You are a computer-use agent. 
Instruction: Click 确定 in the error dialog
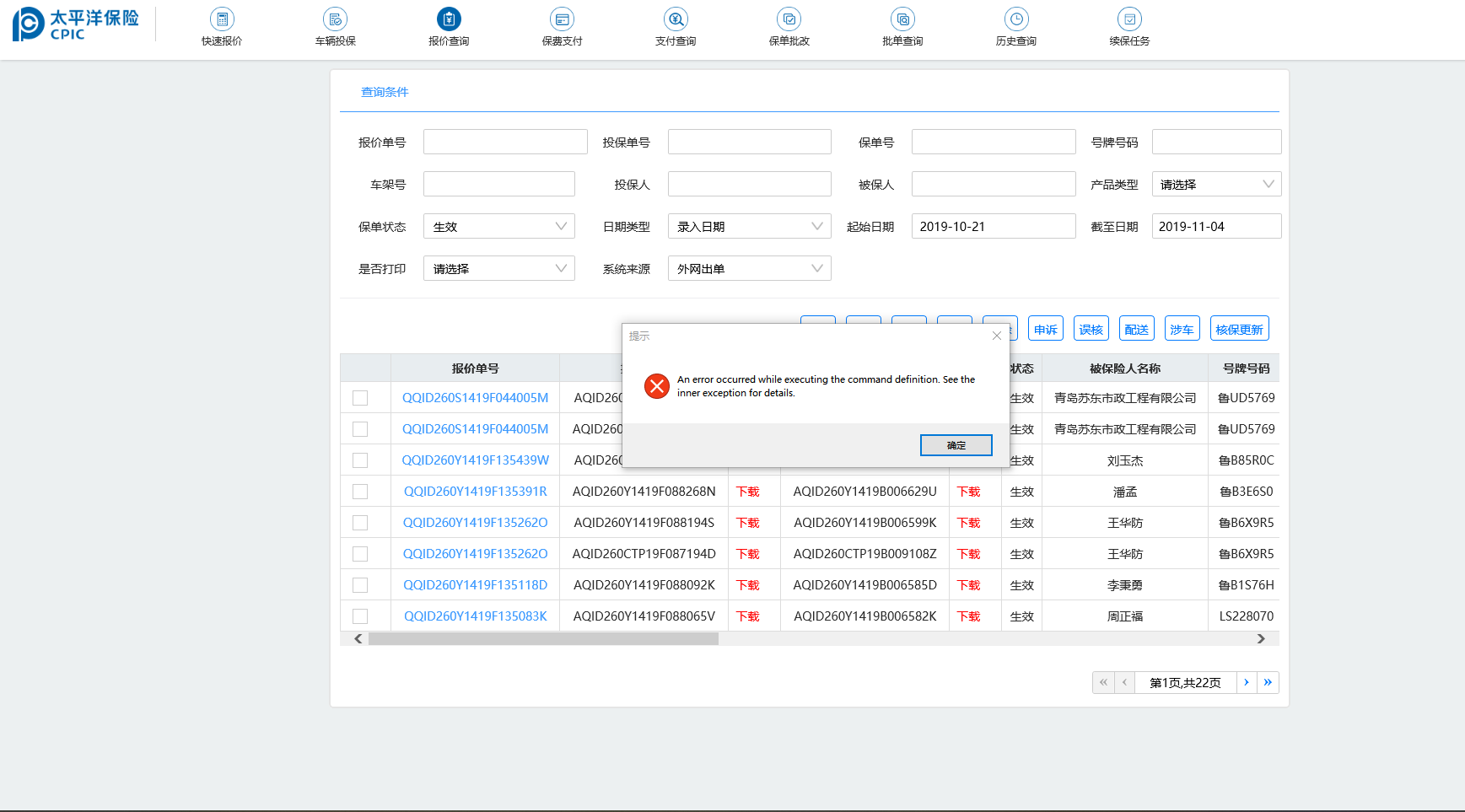click(956, 445)
